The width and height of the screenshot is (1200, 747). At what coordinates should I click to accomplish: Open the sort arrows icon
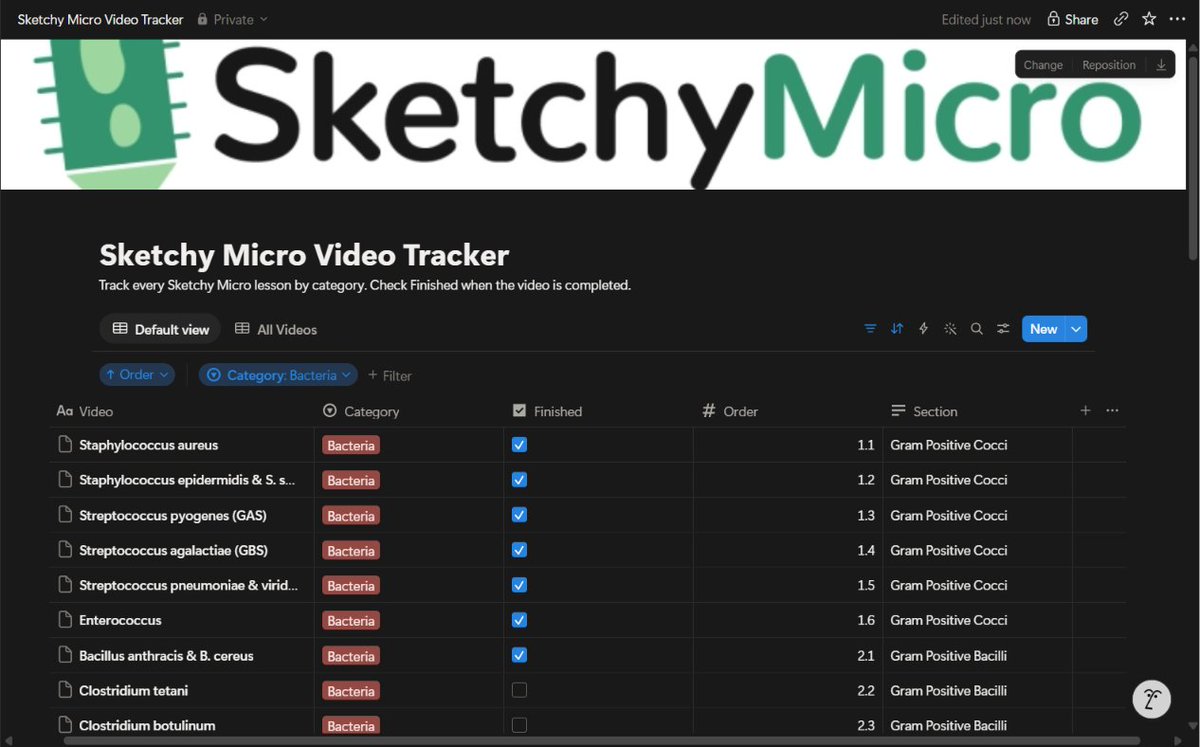pos(897,329)
